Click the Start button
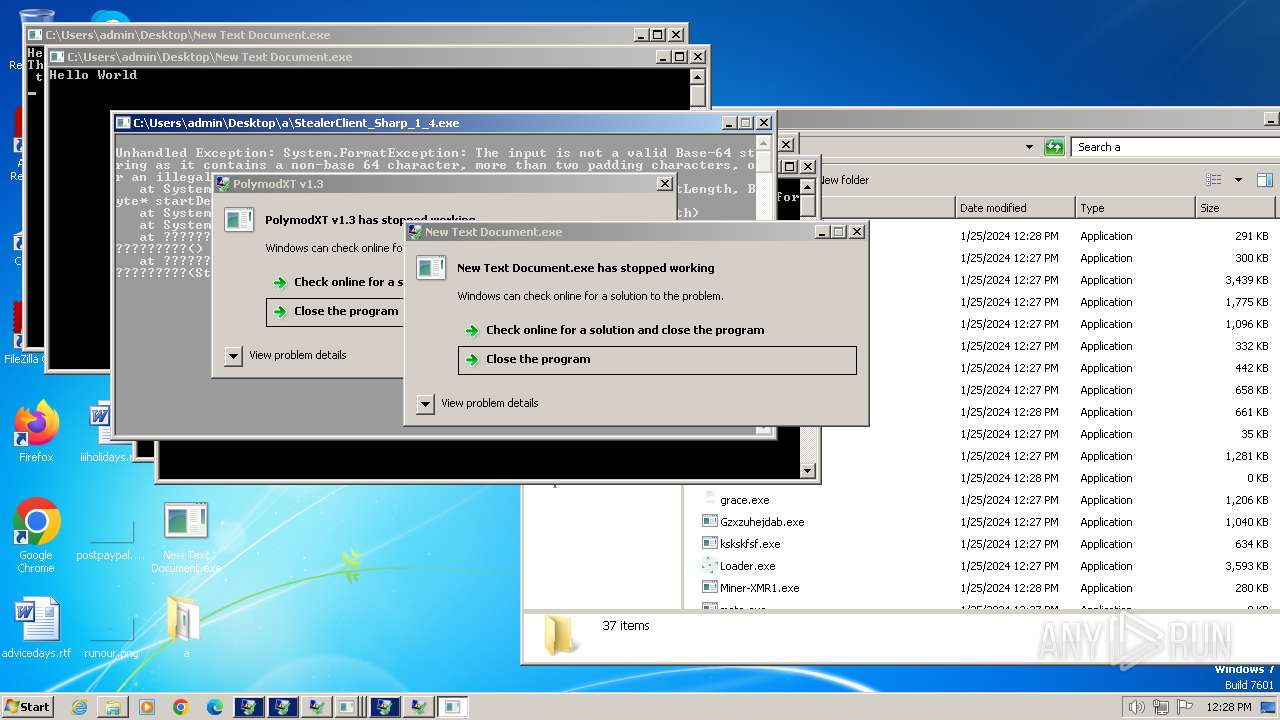This screenshot has width=1280, height=720. coord(27,707)
